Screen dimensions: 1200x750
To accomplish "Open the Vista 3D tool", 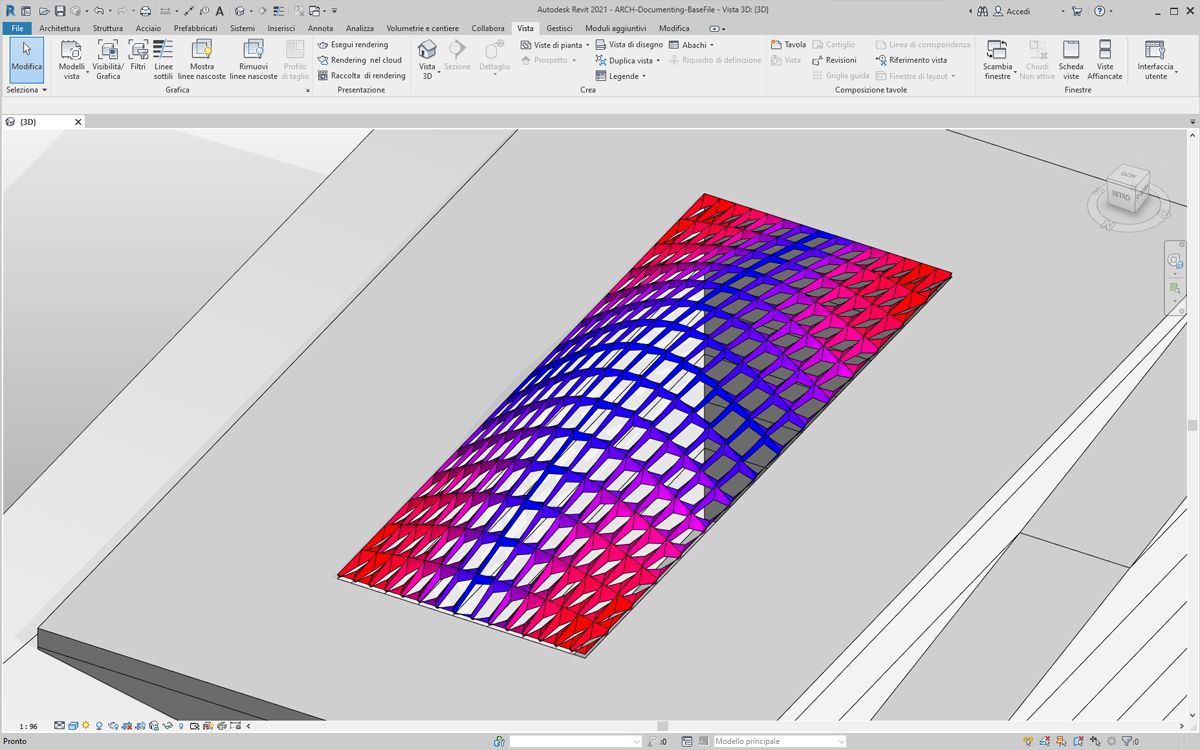I will [x=428, y=59].
